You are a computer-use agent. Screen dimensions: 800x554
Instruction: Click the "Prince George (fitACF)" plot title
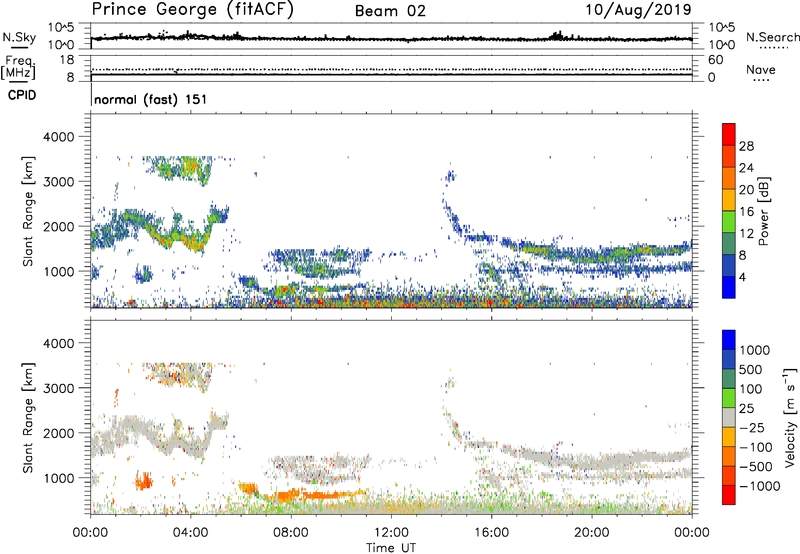192,10
